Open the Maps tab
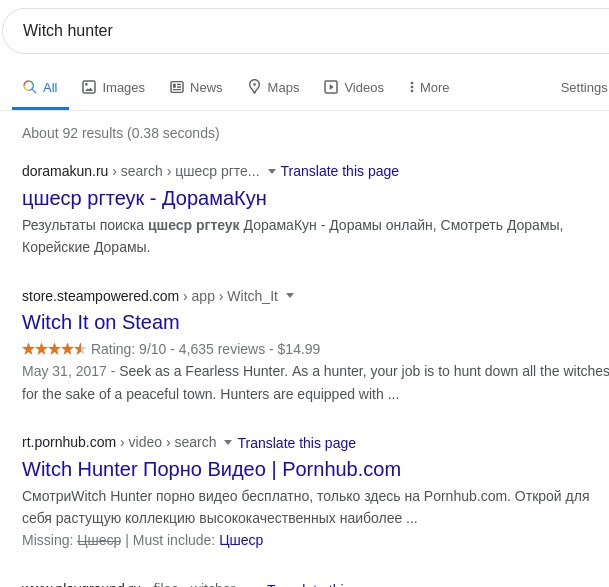This screenshot has height=587, width=609. tap(274, 87)
